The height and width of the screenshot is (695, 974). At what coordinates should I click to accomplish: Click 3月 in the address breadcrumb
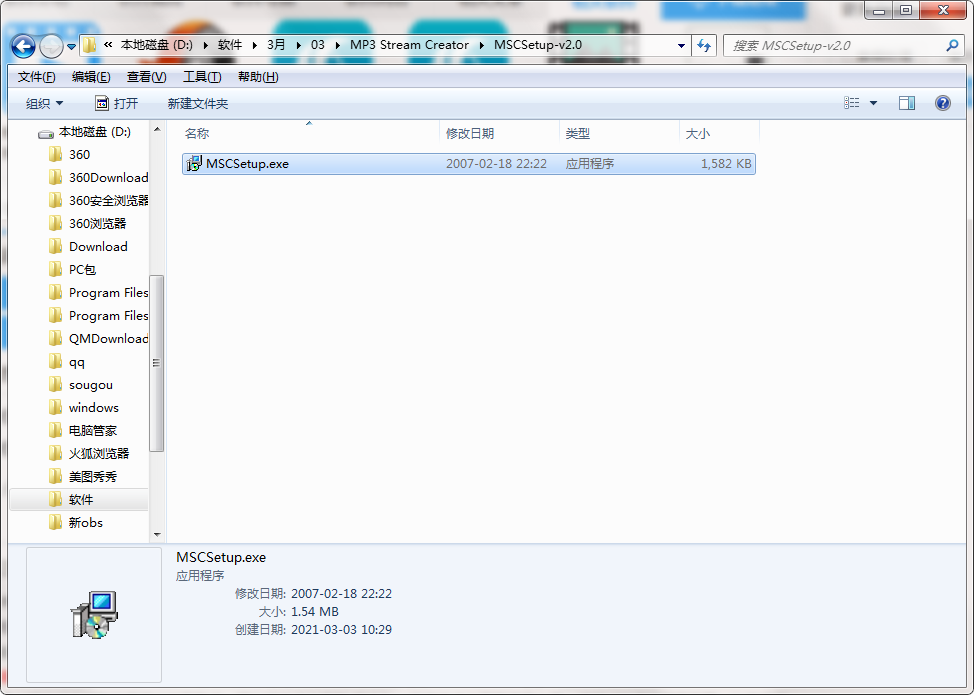click(x=276, y=45)
